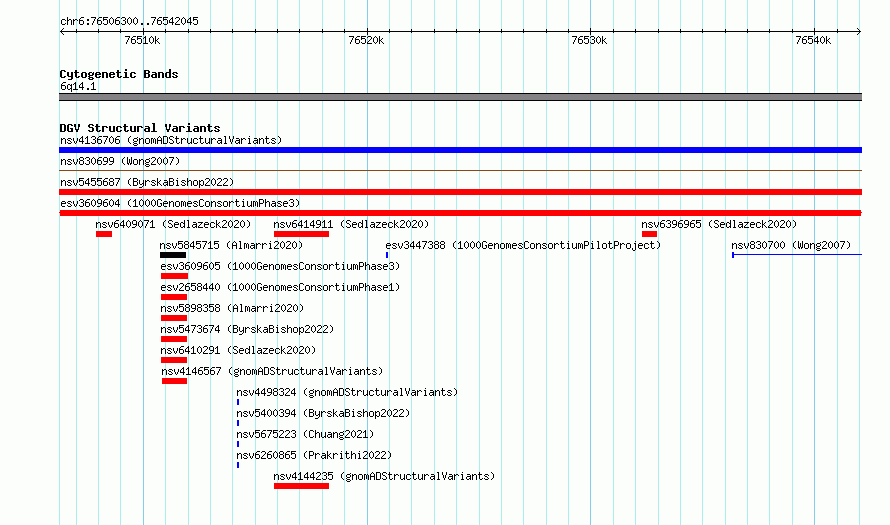Image resolution: width=890 pixels, height=525 pixels.
Task: Select the blue nsv4136706 variant bar
Action: pyautogui.click(x=460, y=150)
